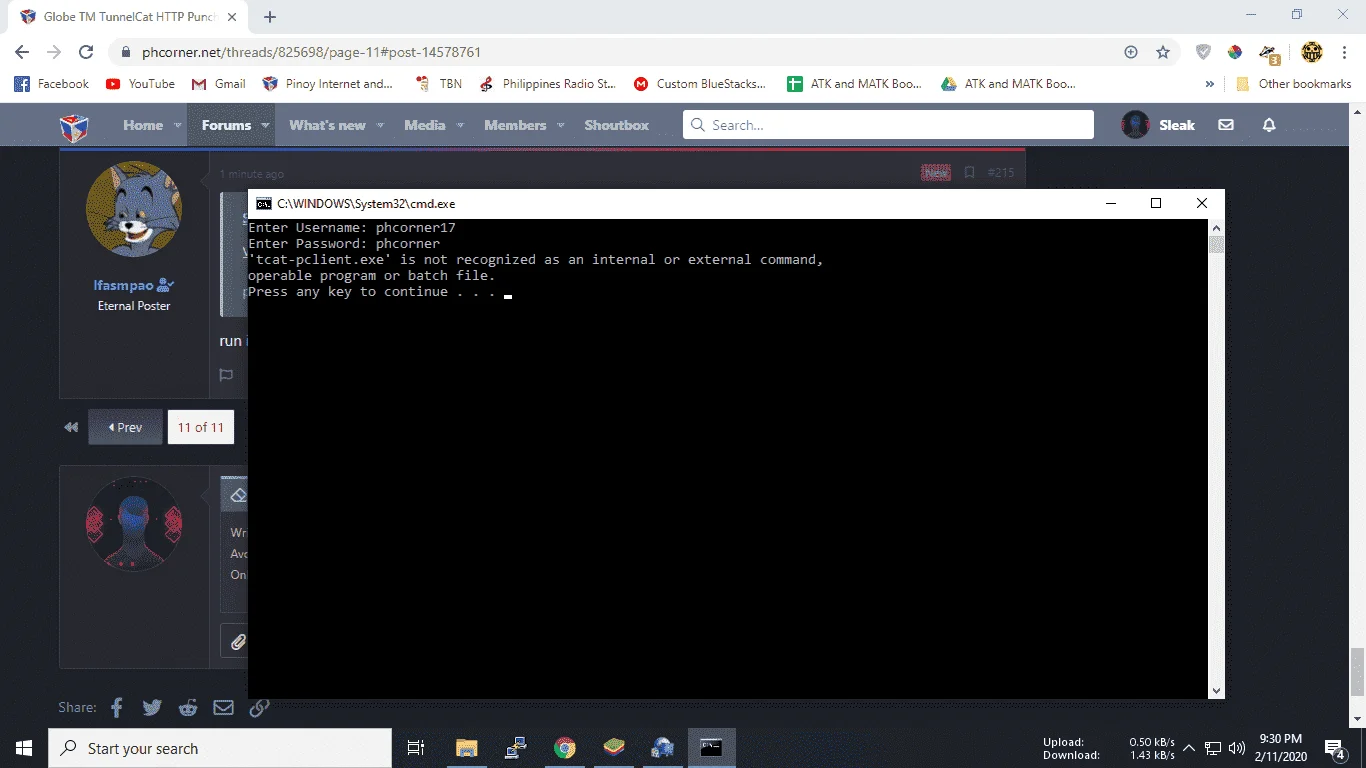Open the green-icon ATK and MATK Boo... bookmark
Image resolution: width=1366 pixels, height=768 pixels.
click(x=854, y=84)
